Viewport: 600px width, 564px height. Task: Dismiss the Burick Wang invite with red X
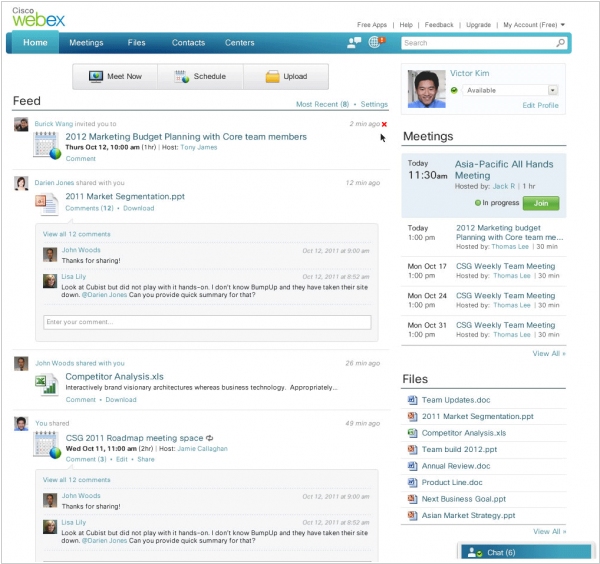(384, 124)
